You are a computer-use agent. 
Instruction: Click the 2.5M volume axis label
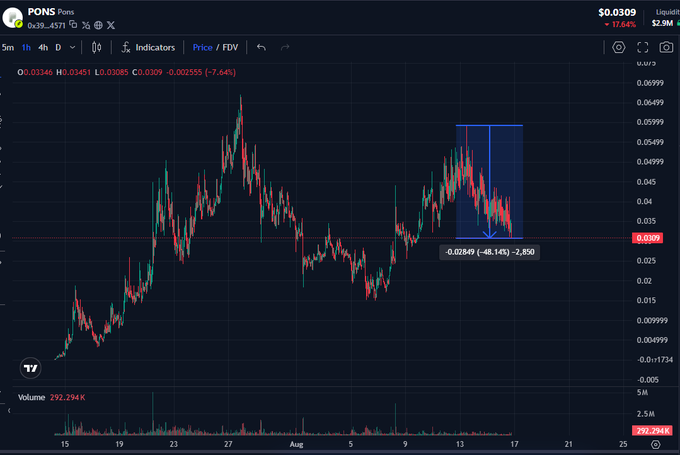[645, 414]
